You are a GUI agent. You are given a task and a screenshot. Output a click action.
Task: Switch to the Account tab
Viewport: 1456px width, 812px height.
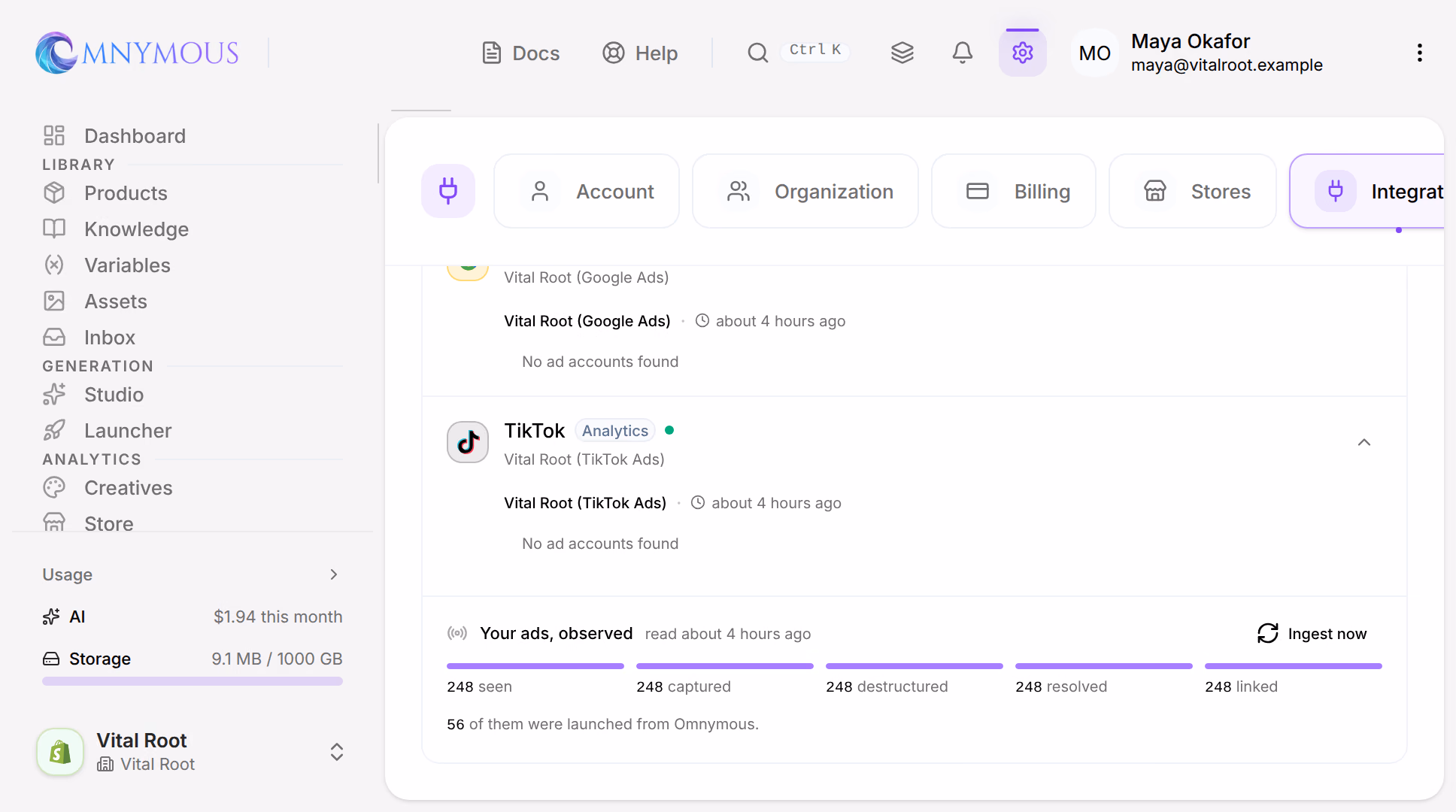pos(587,191)
